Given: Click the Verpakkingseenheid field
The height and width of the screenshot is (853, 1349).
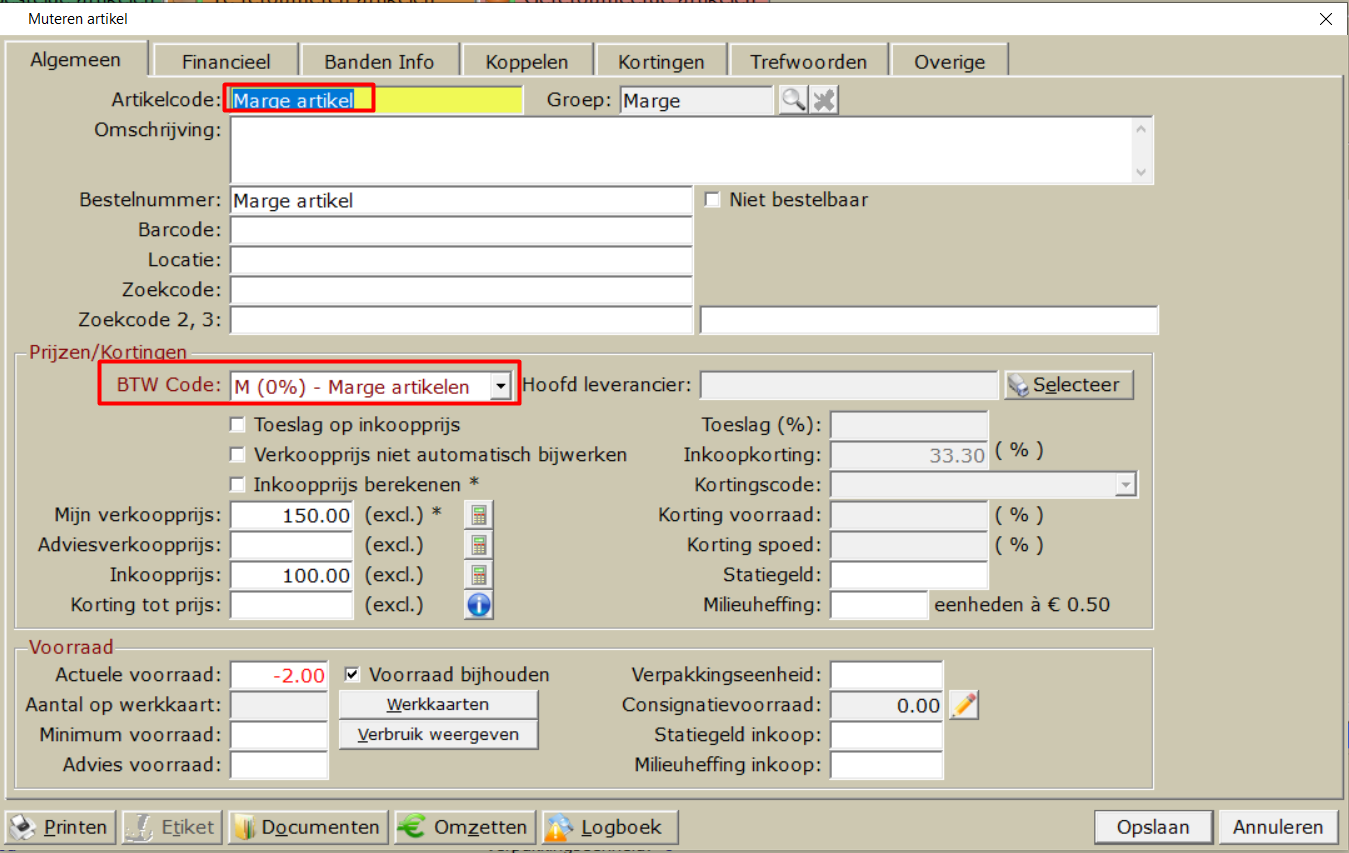Looking at the screenshot, I should tap(886, 675).
